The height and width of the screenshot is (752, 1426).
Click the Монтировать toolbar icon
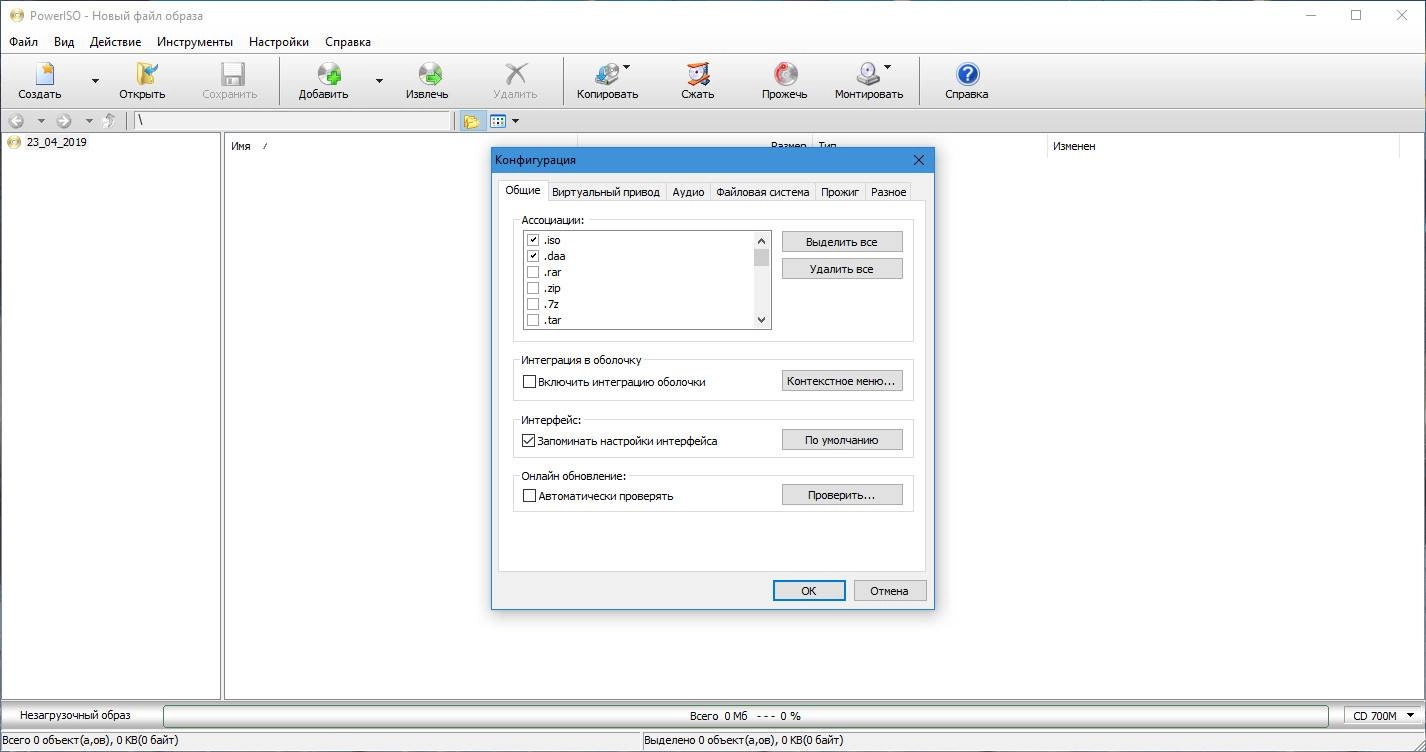coord(868,74)
